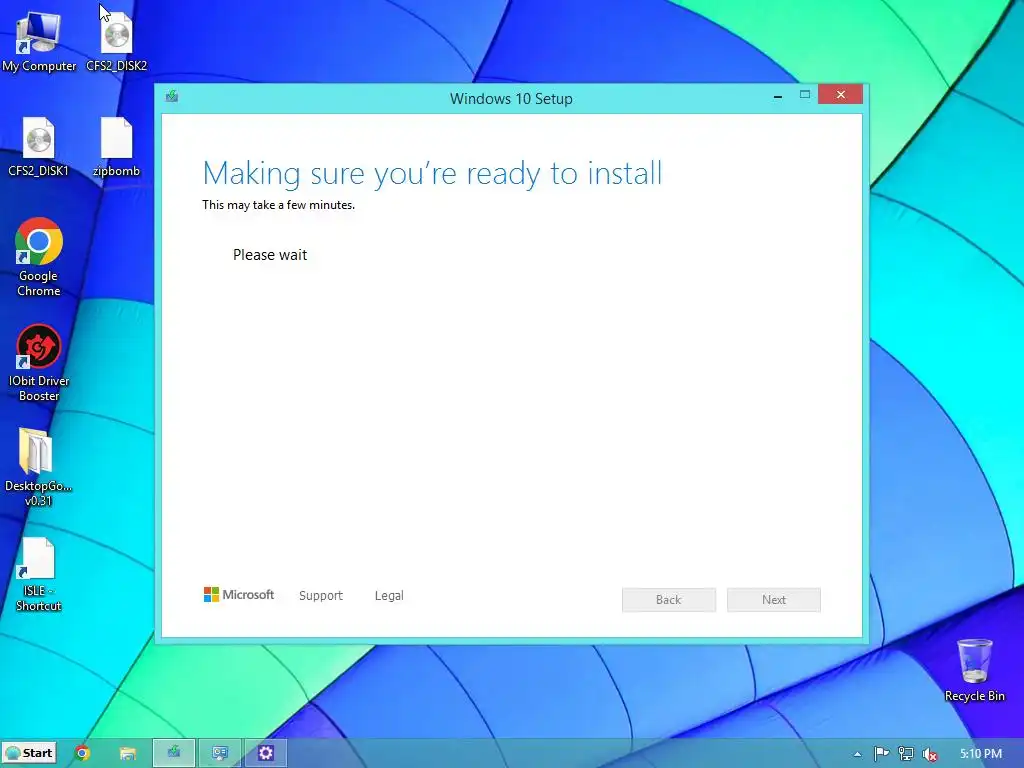Open the gear settings taskbar item
This screenshot has height=768, width=1024.
pos(266,753)
